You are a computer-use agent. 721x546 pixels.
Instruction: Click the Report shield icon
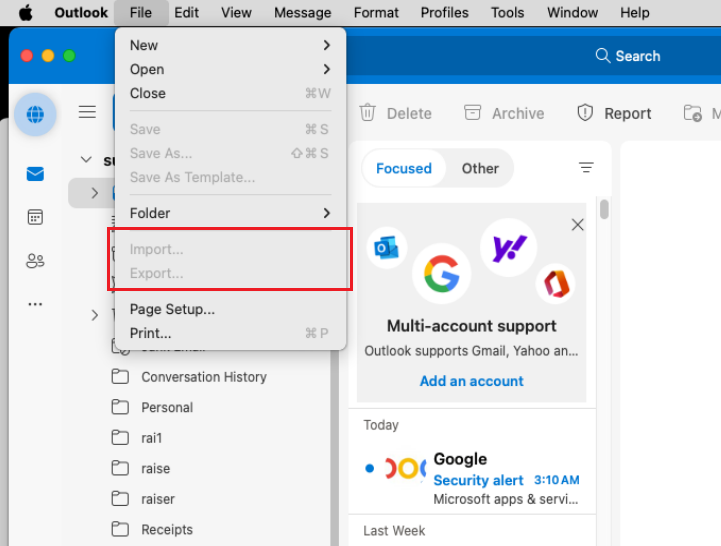click(x=585, y=113)
